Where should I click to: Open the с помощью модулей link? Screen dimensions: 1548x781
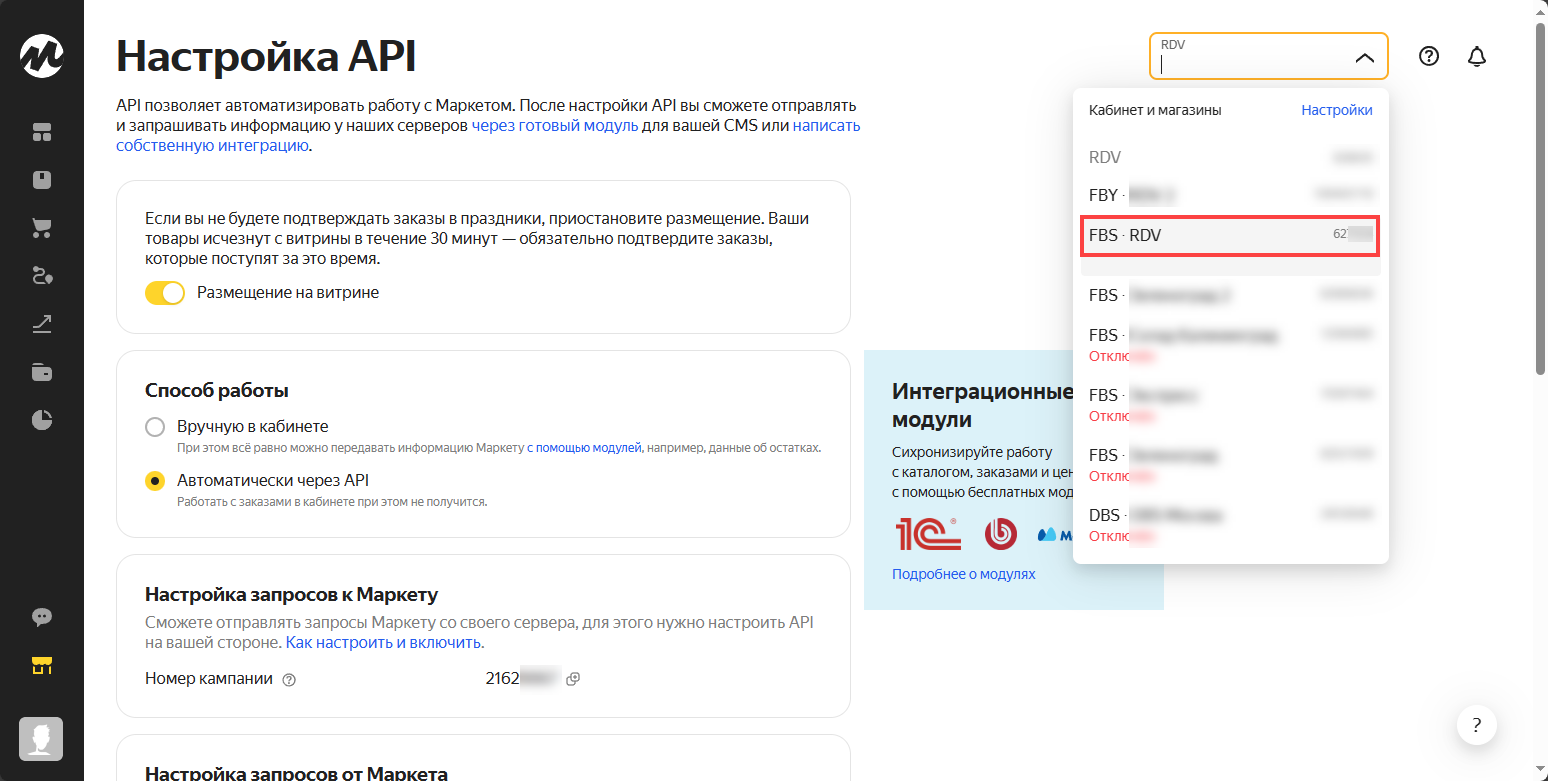(x=584, y=448)
